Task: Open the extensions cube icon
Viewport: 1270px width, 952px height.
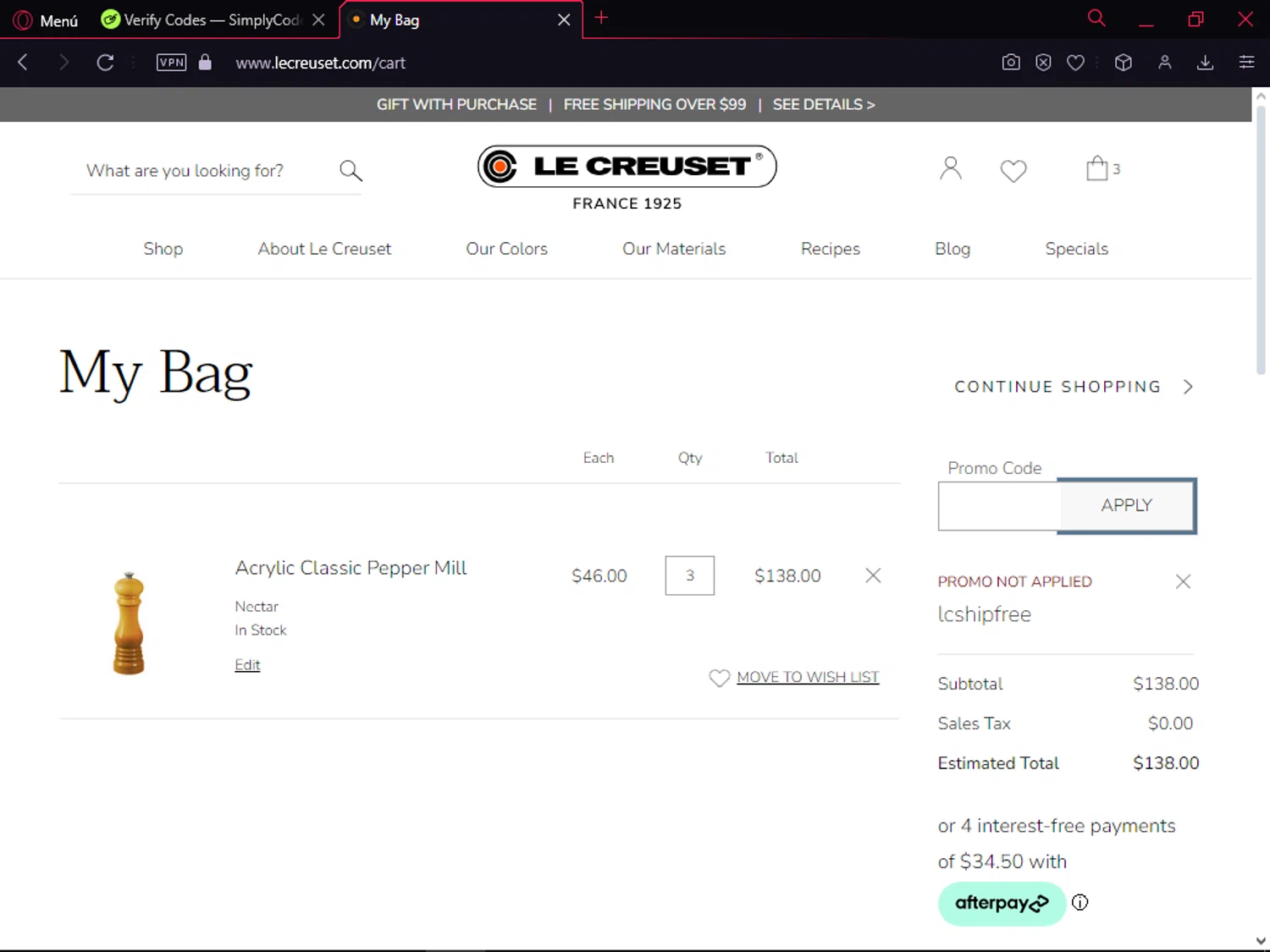Action: [1124, 62]
